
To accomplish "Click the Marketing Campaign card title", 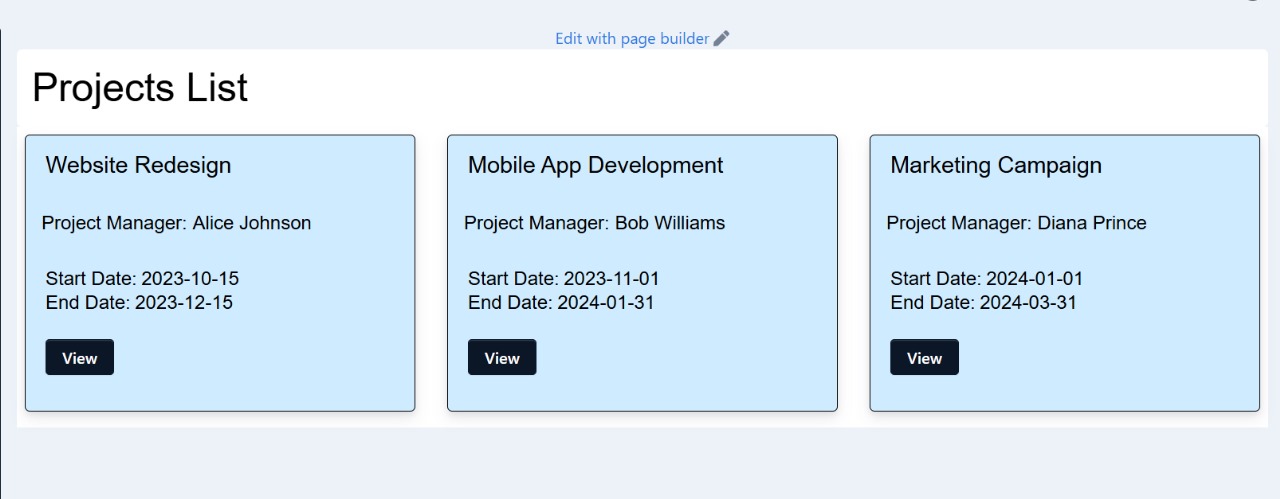I will pyautogui.click(x=996, y=165).
